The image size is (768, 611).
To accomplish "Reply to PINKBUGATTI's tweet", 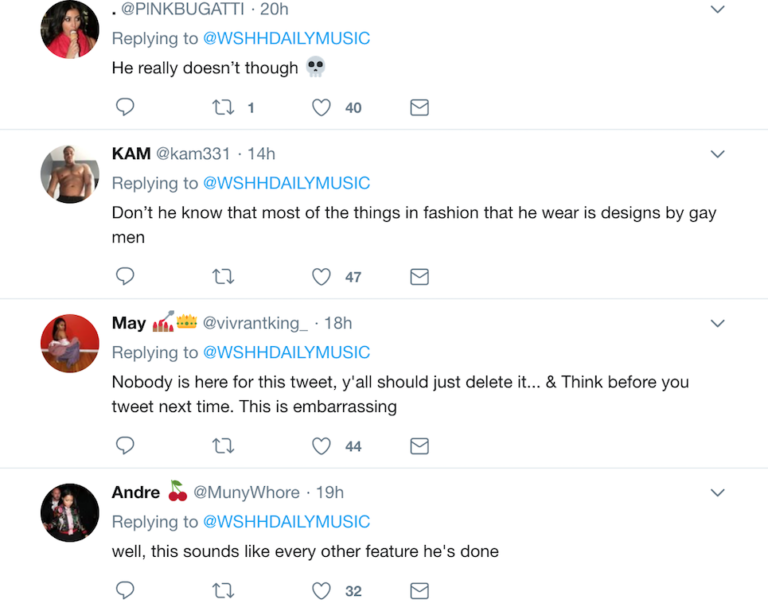I will click(125, 108).
